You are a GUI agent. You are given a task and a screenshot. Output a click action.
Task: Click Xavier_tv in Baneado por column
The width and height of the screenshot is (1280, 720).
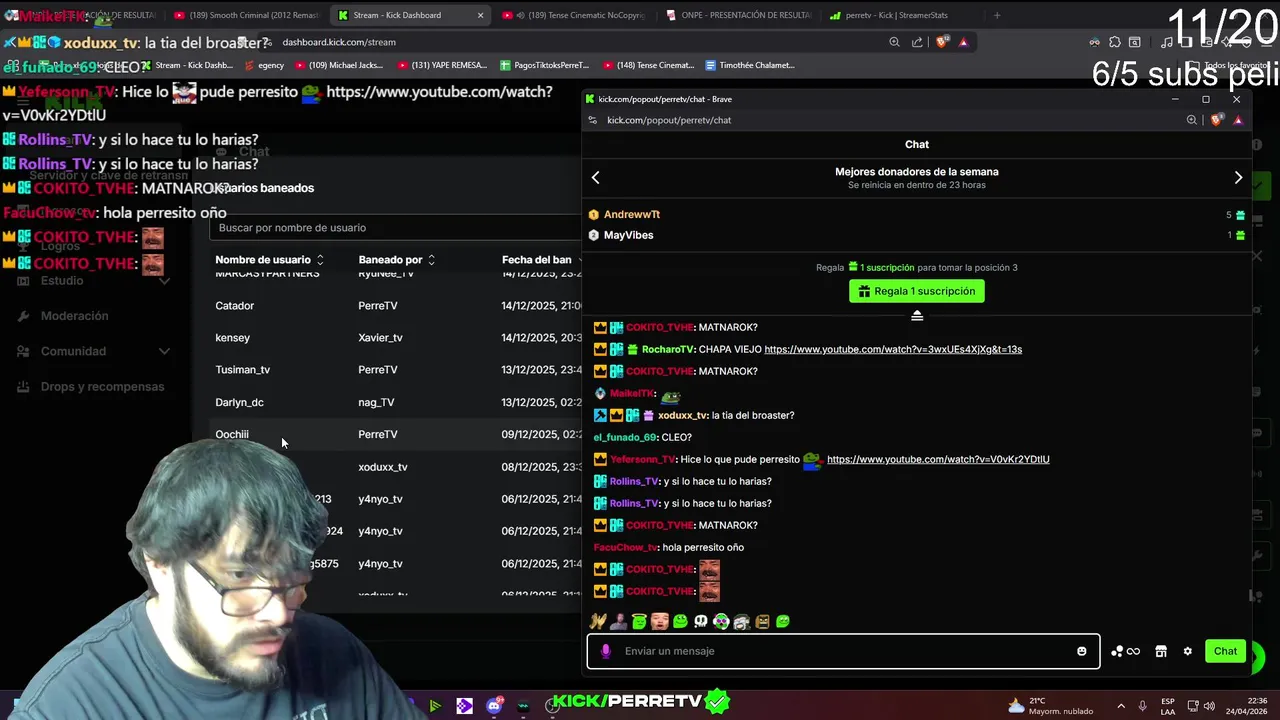(x=380, y=338)
